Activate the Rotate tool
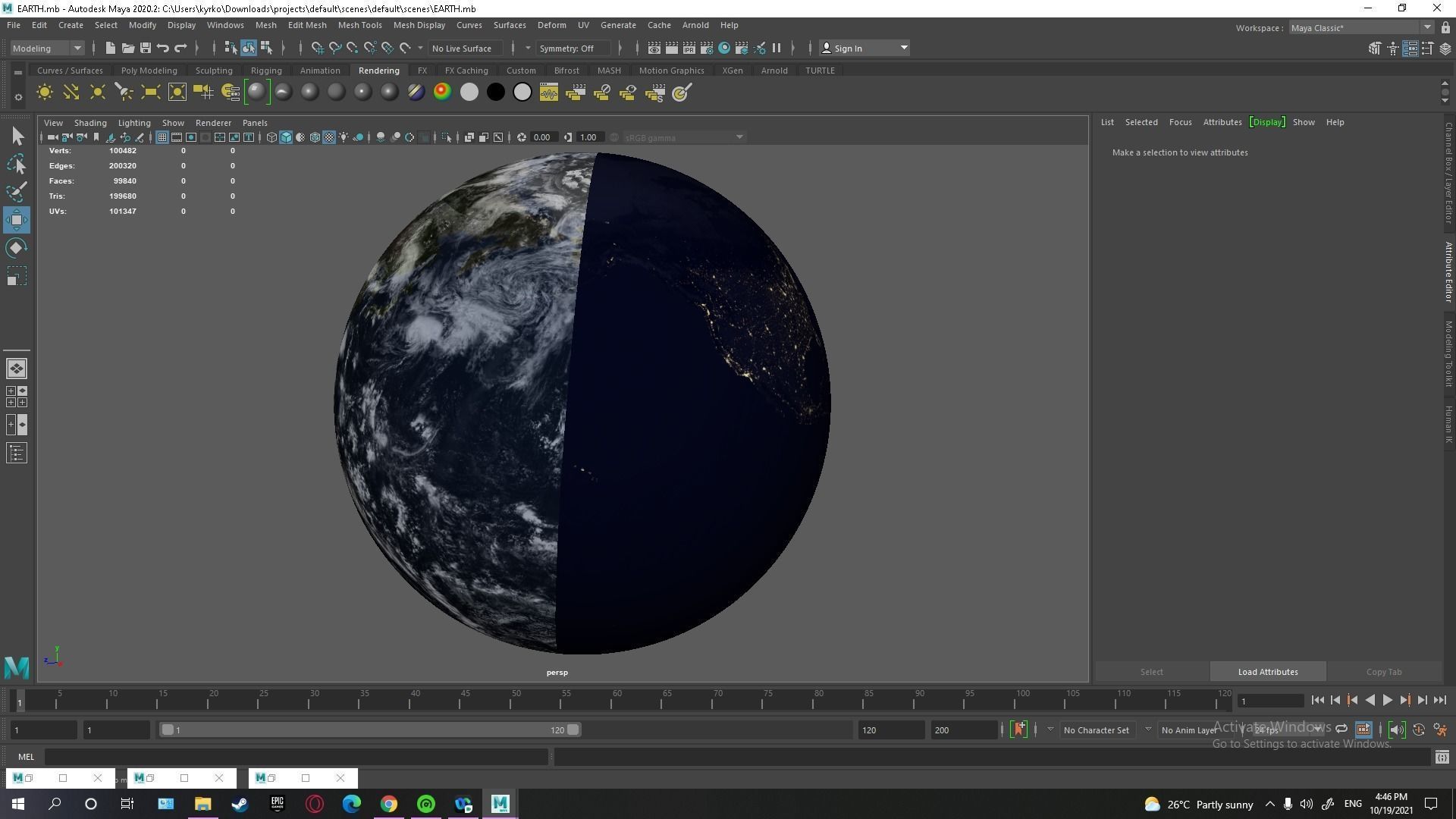Image resolution: width=1456 pixels, height=819 pixels. (17, 248)
